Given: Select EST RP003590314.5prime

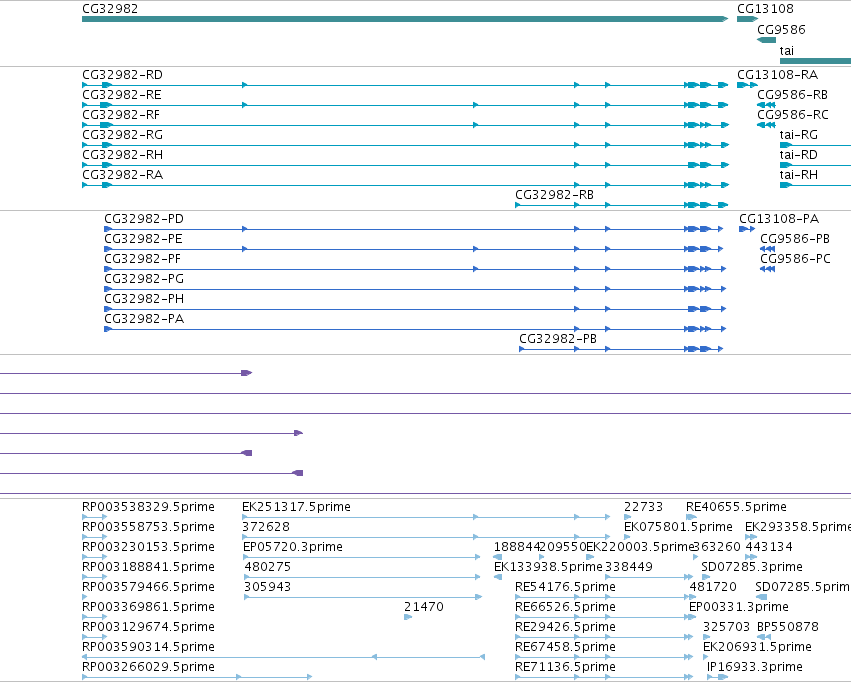Looking at the screenshot, I should tap(283, 657).
